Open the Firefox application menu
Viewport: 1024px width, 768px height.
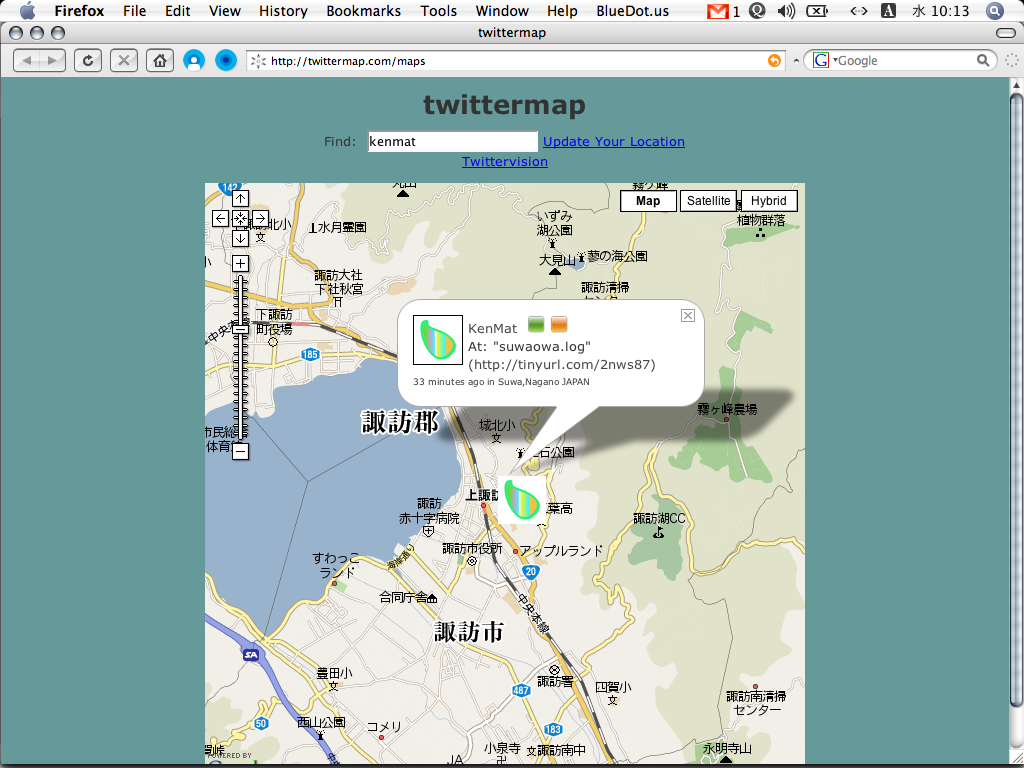tap(79, 10)
